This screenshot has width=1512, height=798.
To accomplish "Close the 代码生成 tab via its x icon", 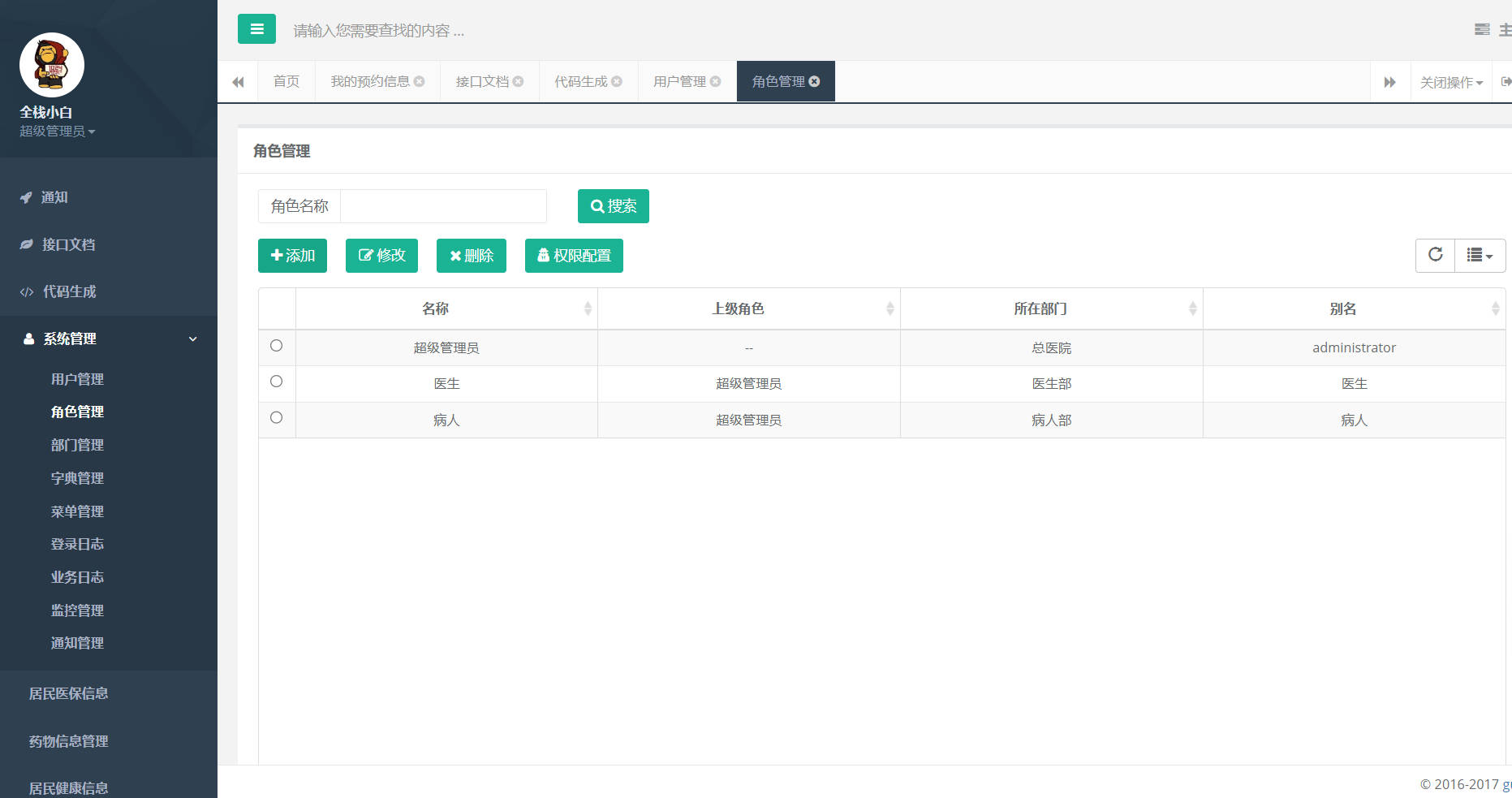I will click(x=617, y=81).
